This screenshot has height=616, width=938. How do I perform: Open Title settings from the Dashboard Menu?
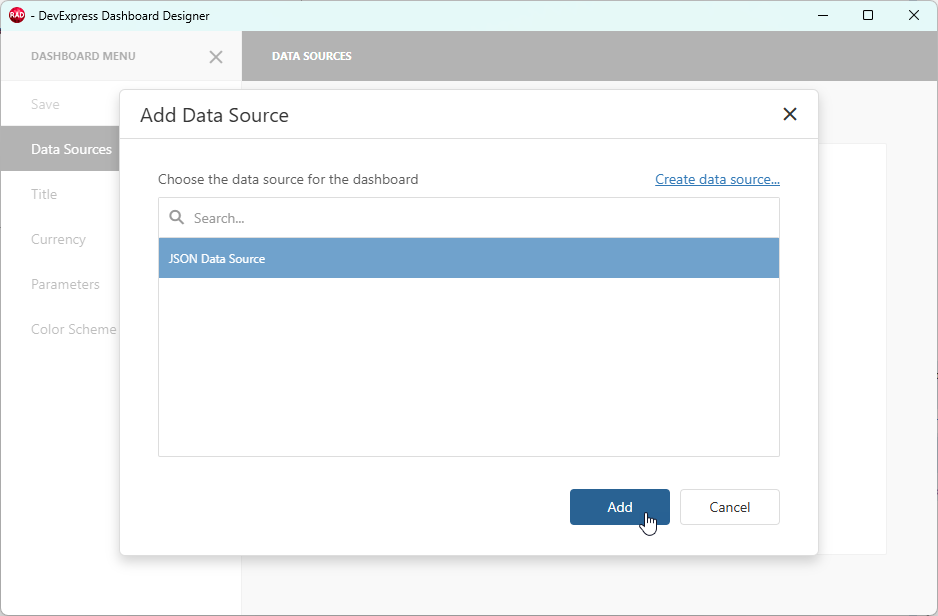coord(44,194)
